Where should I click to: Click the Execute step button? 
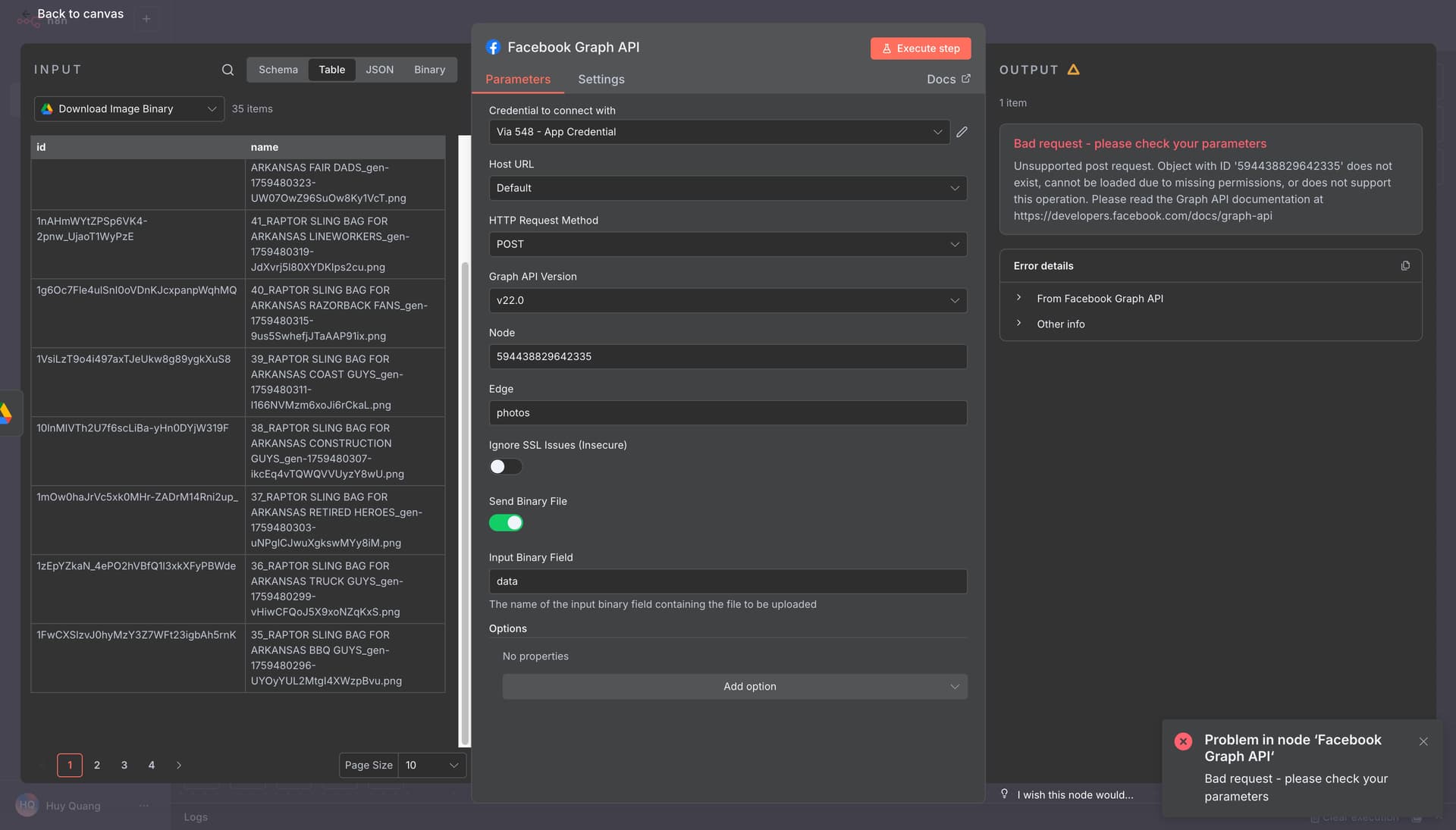920,49
